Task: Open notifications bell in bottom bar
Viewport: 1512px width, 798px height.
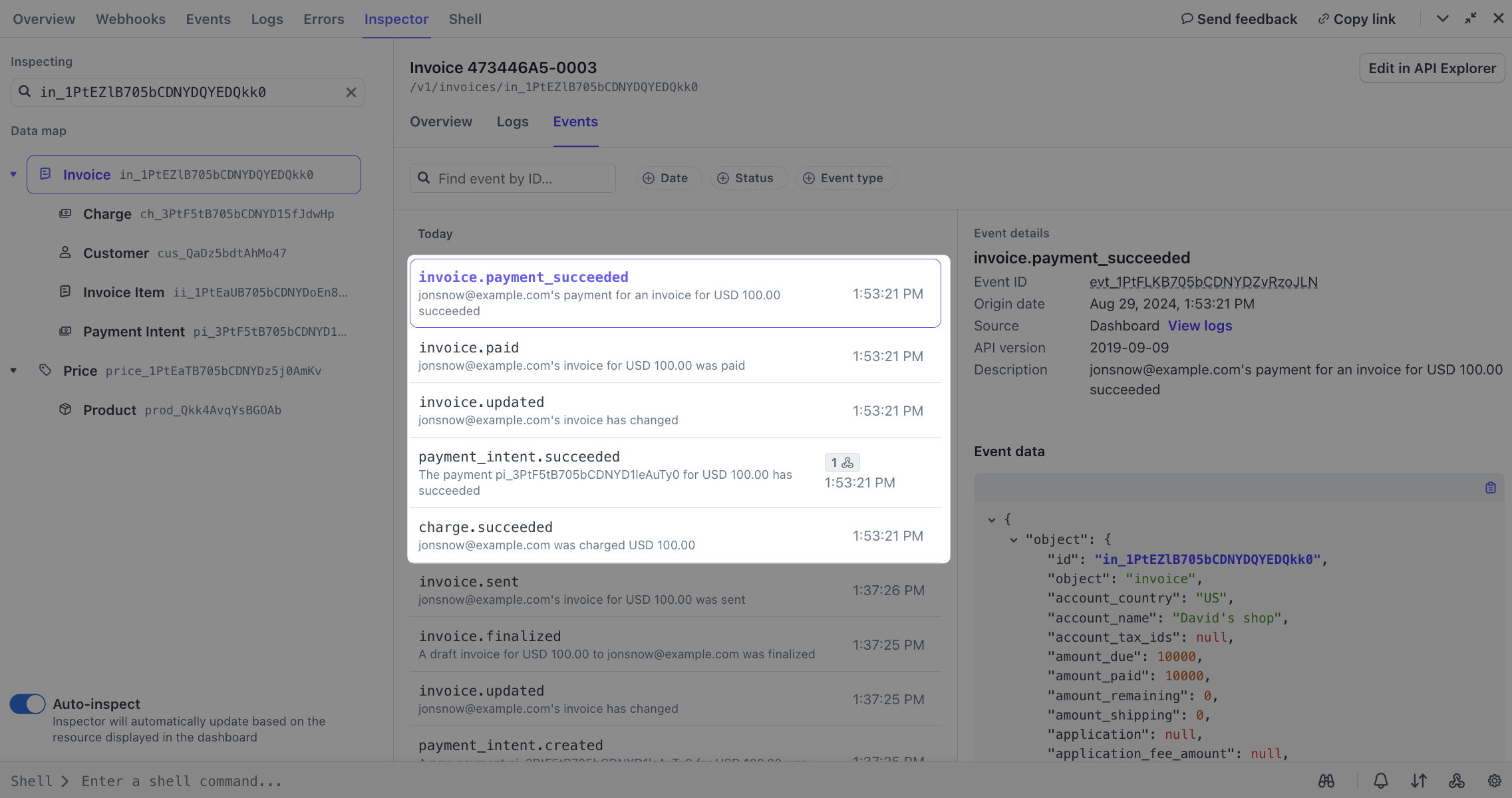Action: (1381, 781)
